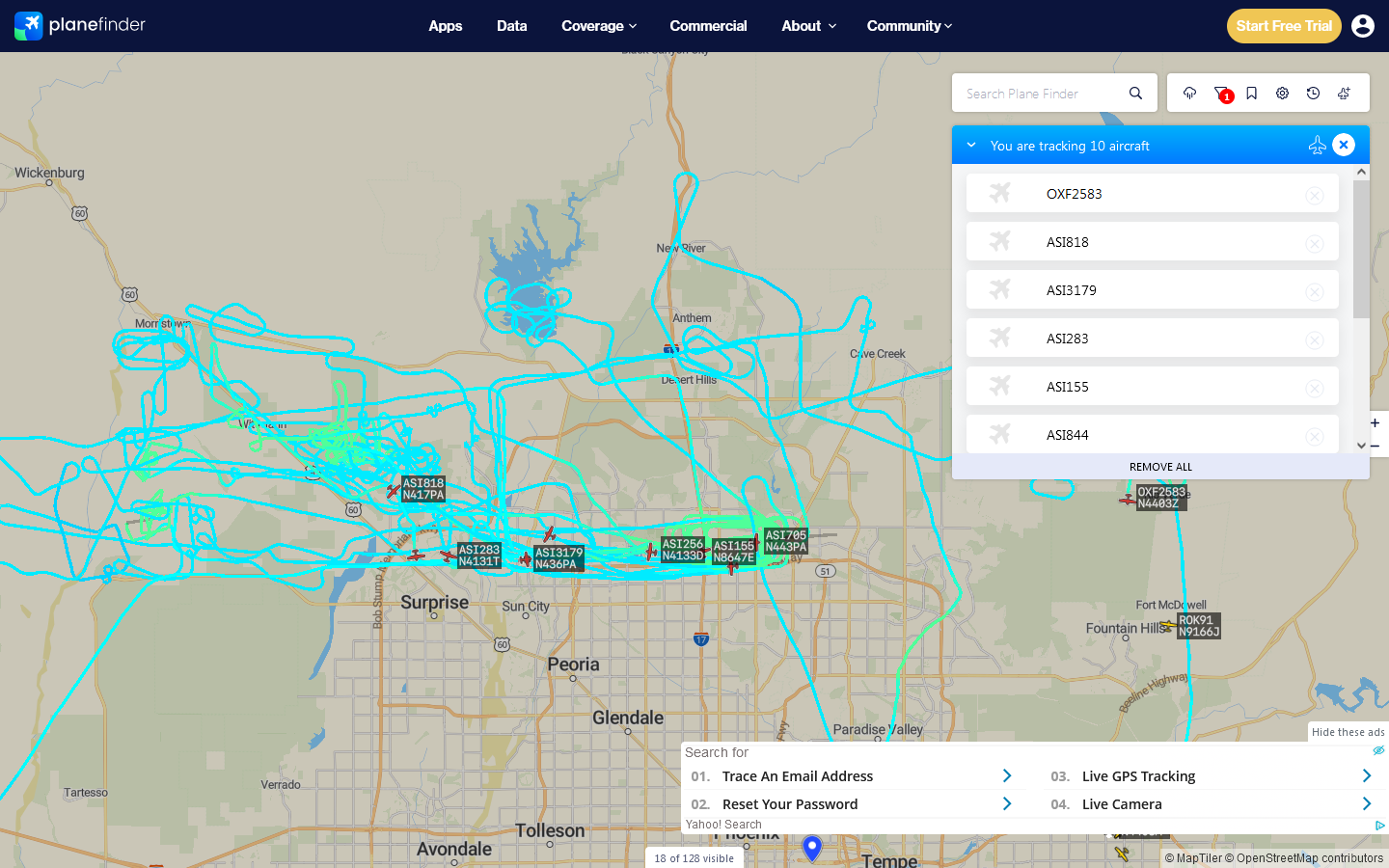Click the ASI705 N443PA map label
The height and width of the screenshot is (868, 1389).
pos(786,541)
